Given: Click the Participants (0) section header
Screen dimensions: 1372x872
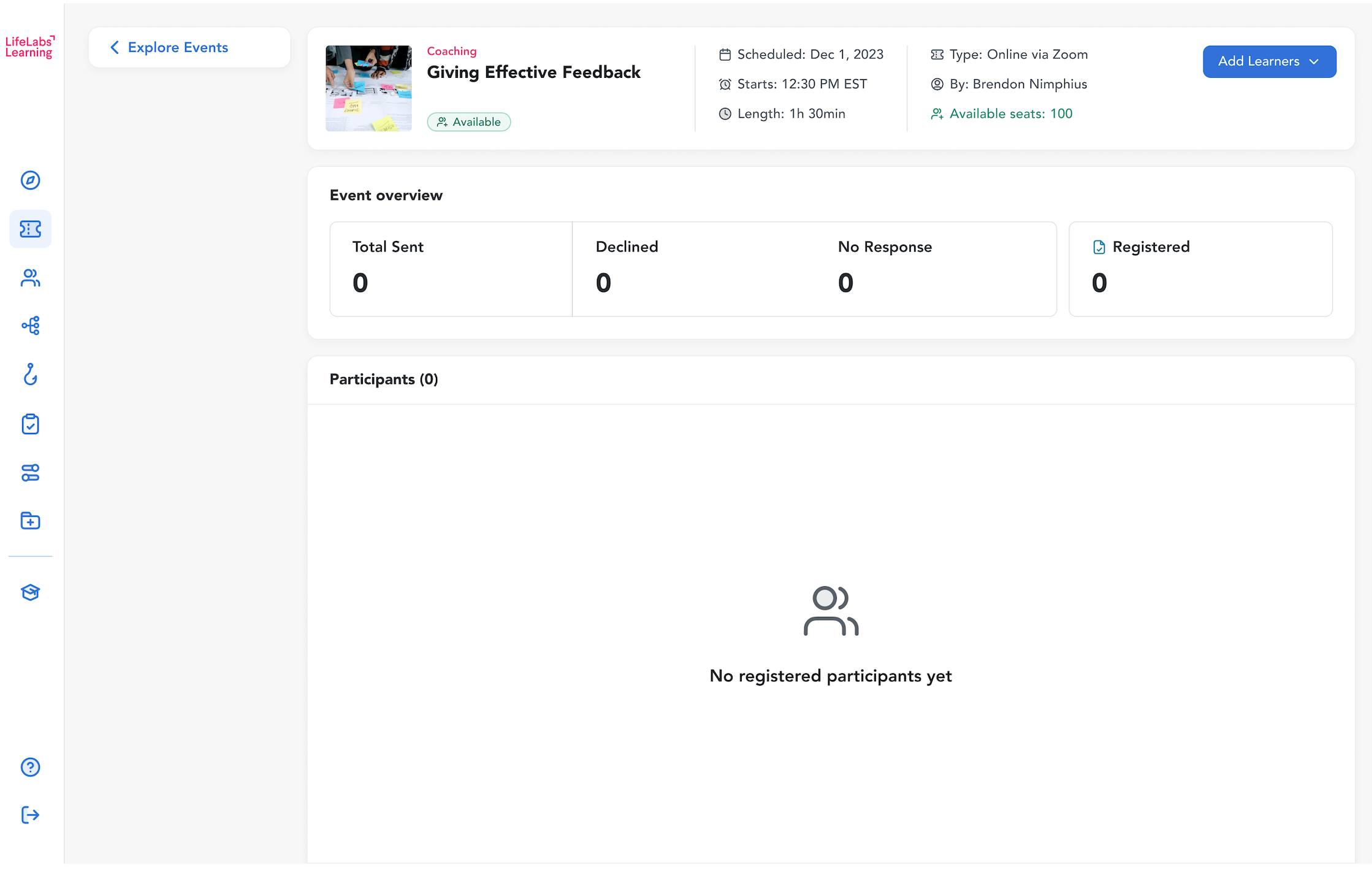Looking at the screenshot, I should click(x=384, y=380).
